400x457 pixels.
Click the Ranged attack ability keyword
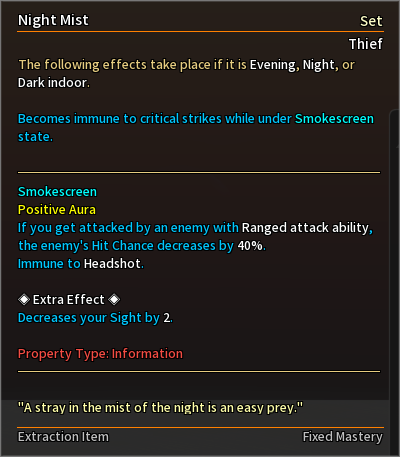point(305,228)
